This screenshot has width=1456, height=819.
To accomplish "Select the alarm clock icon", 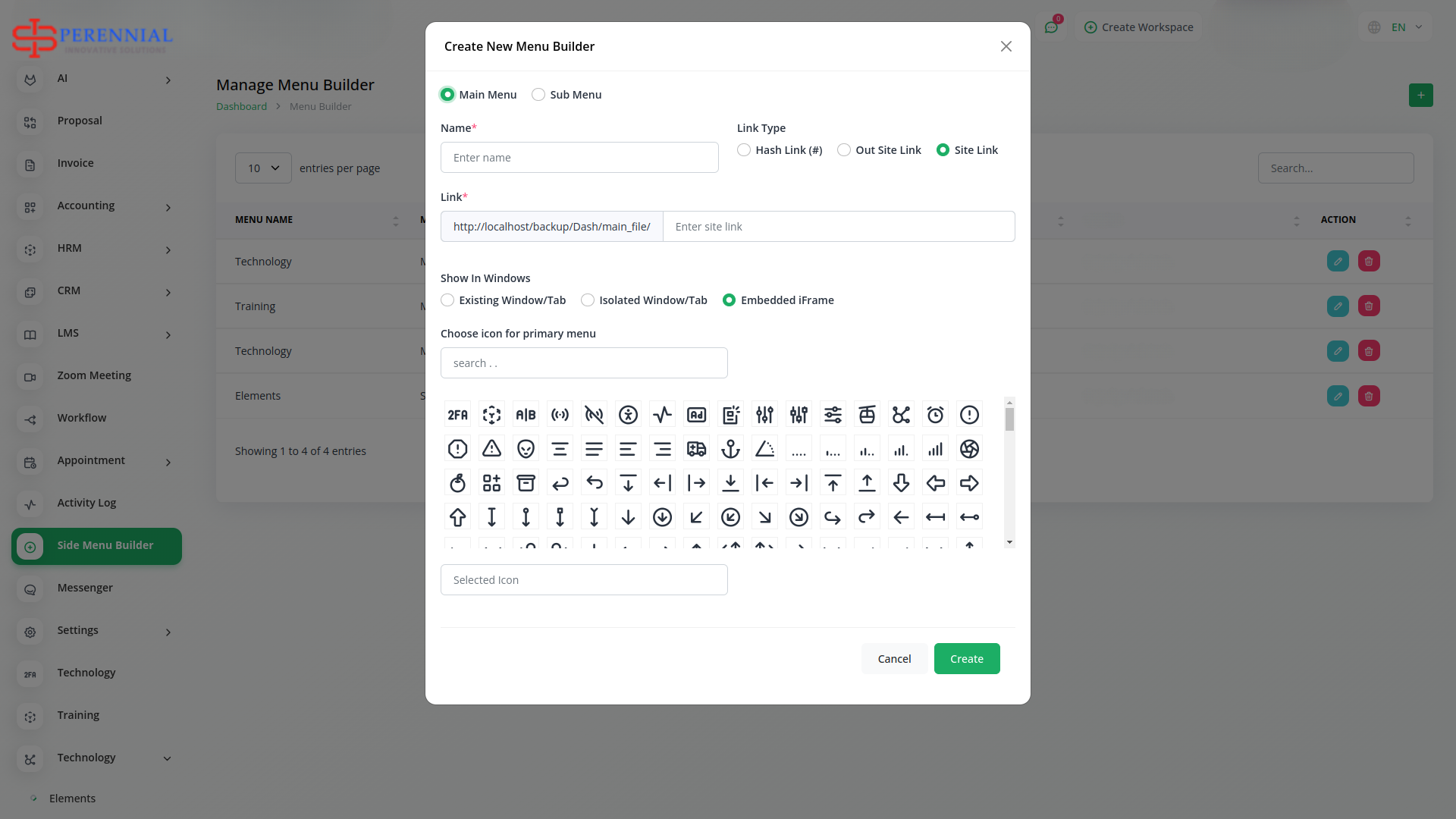I will pyautogui.click(x=935, y=415).
